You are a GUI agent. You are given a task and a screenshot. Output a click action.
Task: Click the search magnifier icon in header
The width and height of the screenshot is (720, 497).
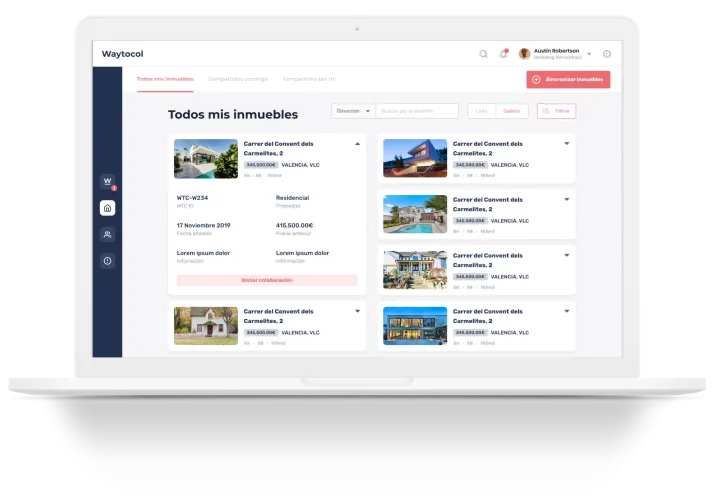484,54
